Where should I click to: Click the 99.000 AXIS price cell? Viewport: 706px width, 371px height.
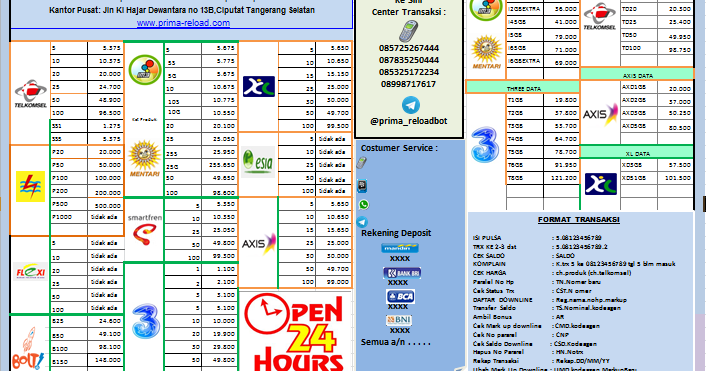click(x=334, y=282)
